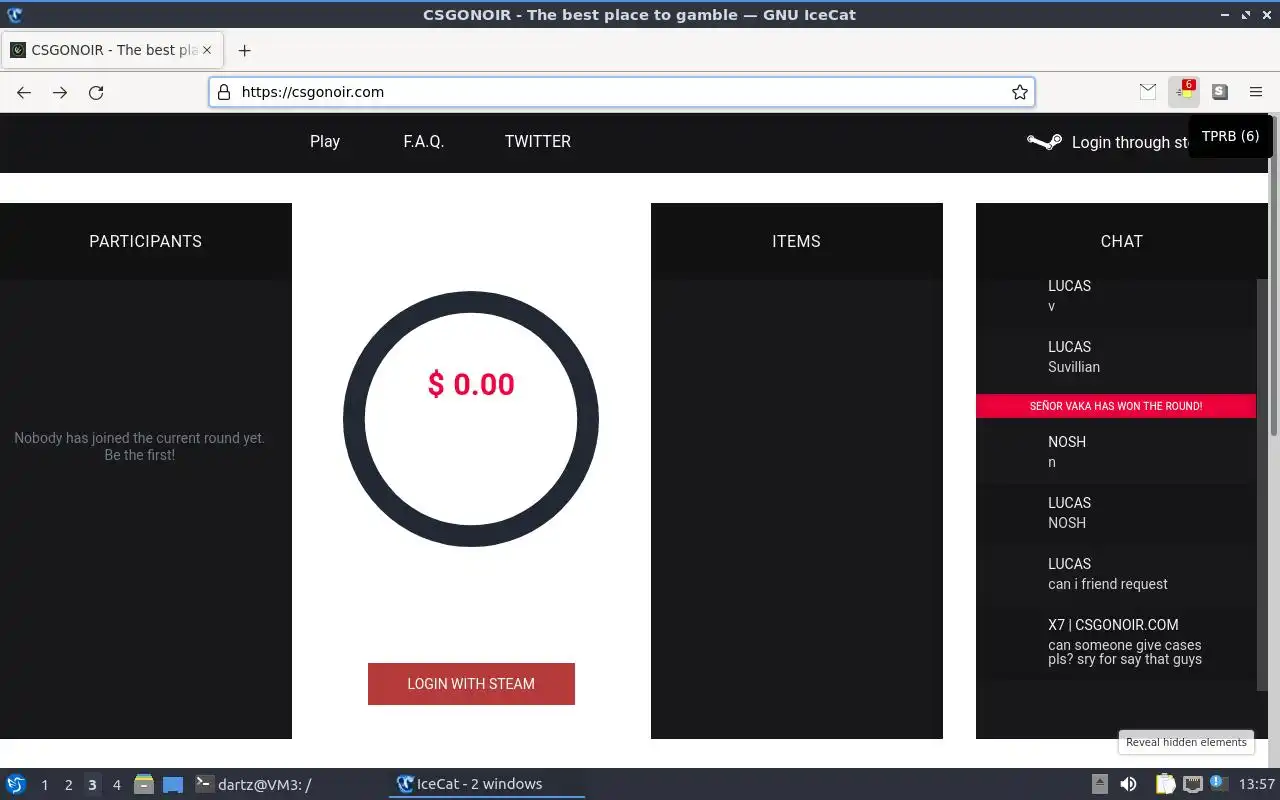Click the CHAT panel header
Image resolution: width=1280 pixels, height=800 pixels.
(x=1122, y=241)
